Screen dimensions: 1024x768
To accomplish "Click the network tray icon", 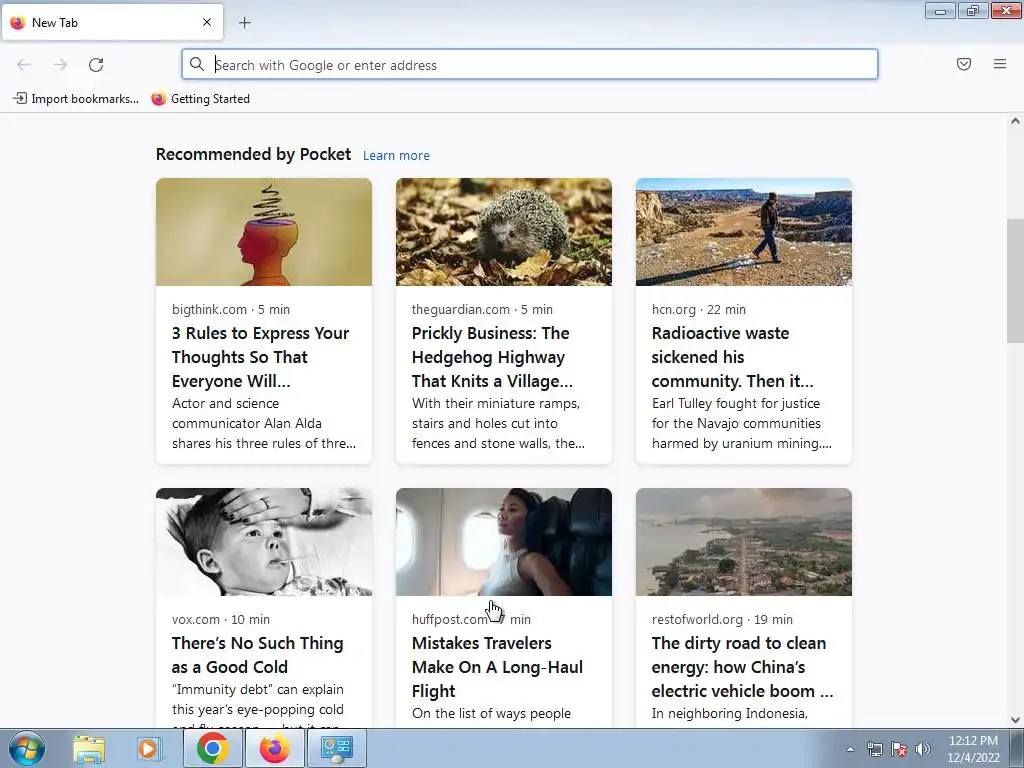I will (x=874, y=749).
